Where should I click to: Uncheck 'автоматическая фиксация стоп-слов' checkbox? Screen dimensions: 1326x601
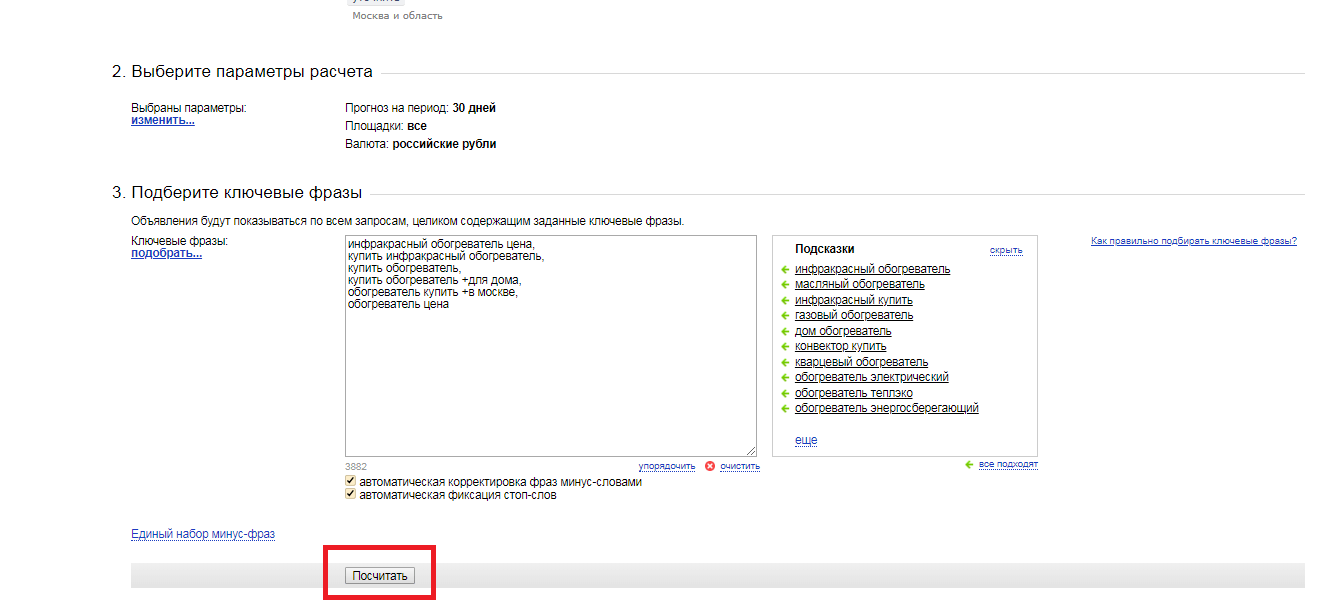[x=350, y=494]
